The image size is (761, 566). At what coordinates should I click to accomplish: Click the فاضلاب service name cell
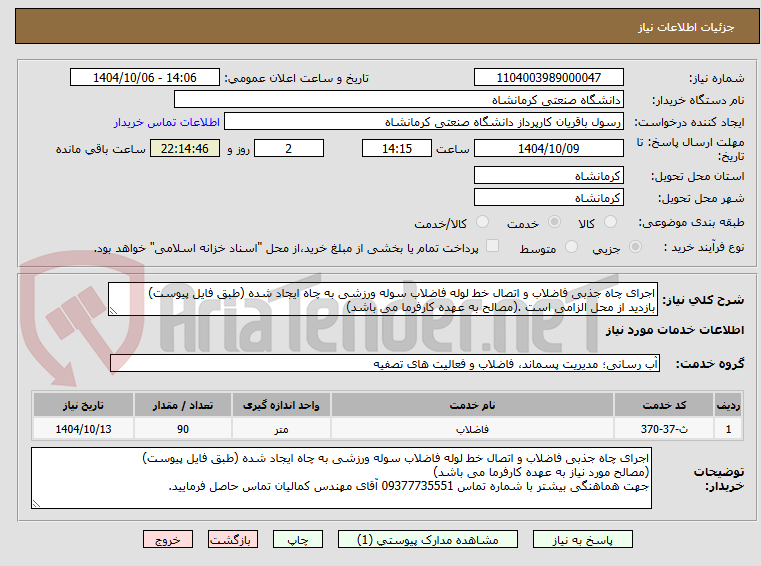point(472,429)
